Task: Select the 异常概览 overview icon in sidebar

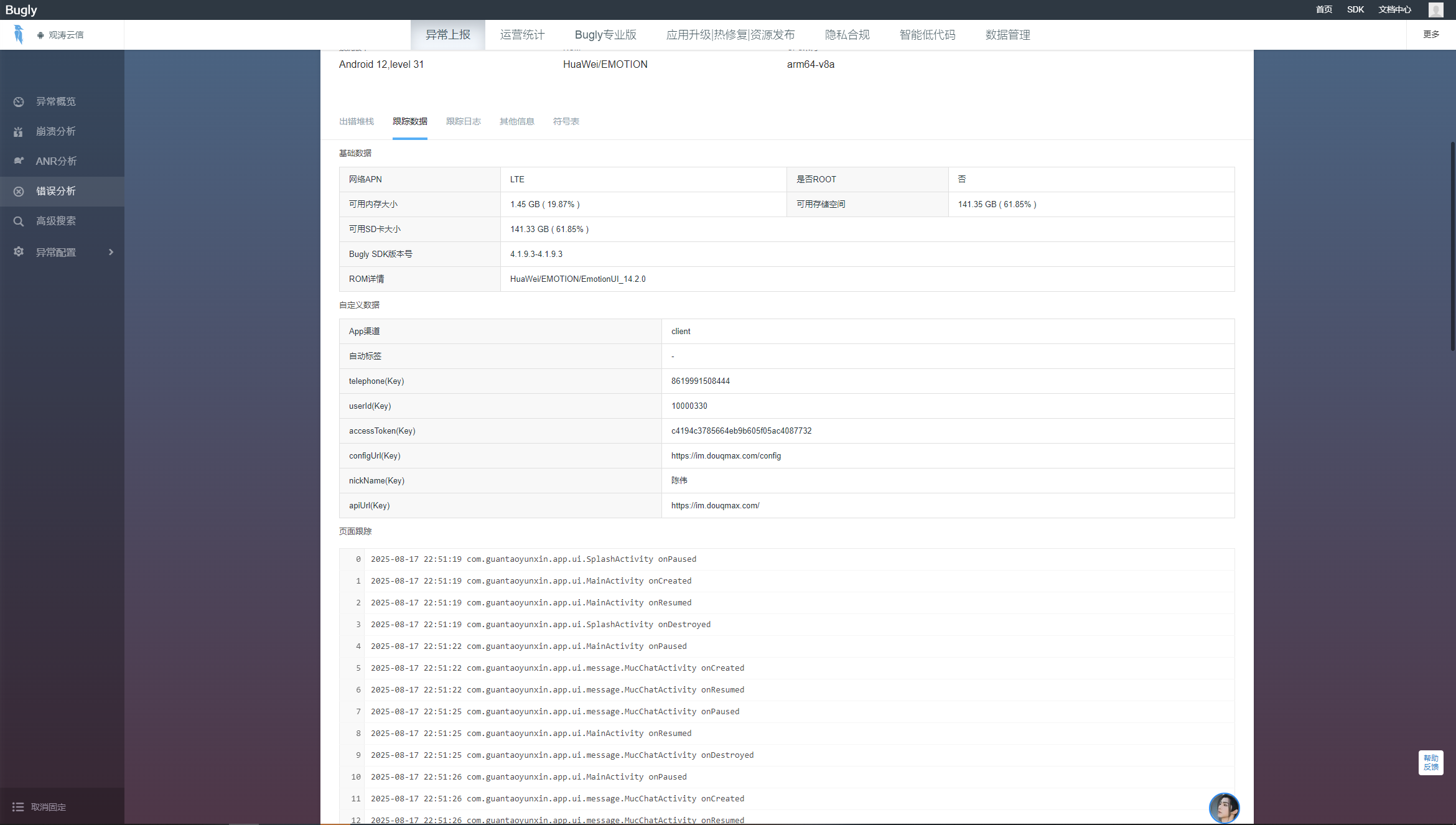Action: (x=19, y=101)
